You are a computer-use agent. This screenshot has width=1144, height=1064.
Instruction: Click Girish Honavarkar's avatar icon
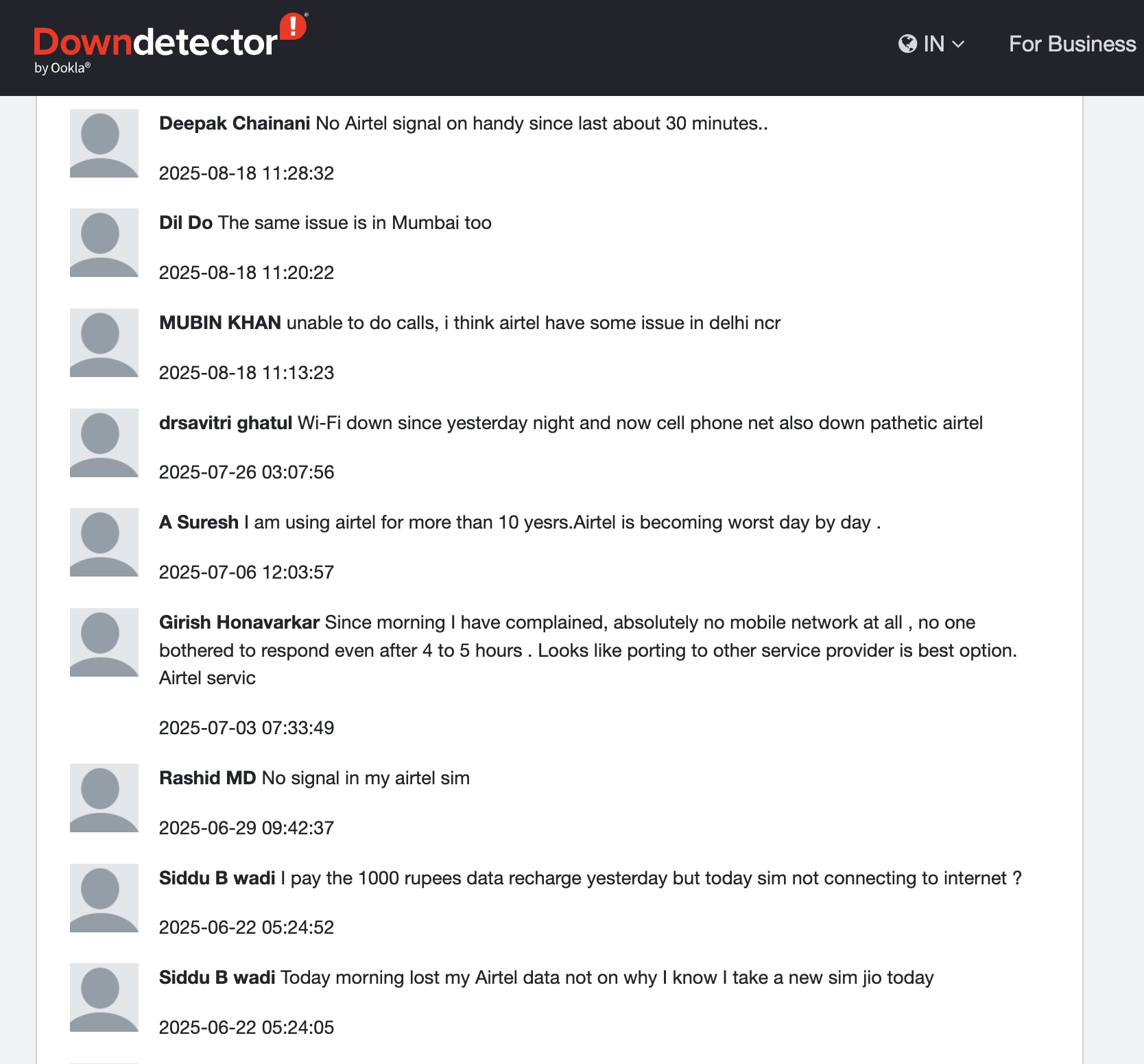click(104, 642)
